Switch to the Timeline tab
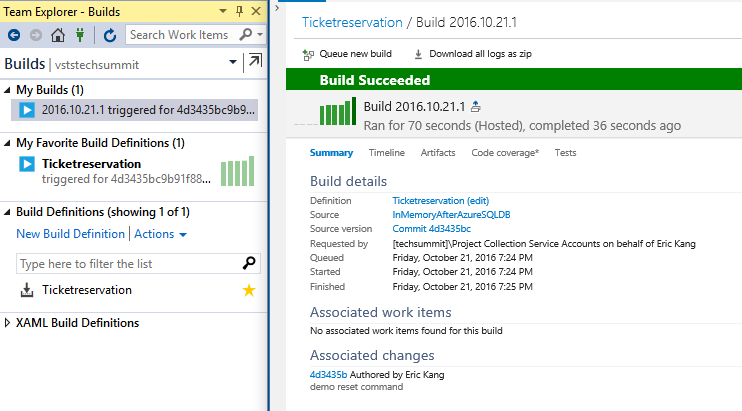The width and height of the screenshot is (742, 411). point(386,153)
